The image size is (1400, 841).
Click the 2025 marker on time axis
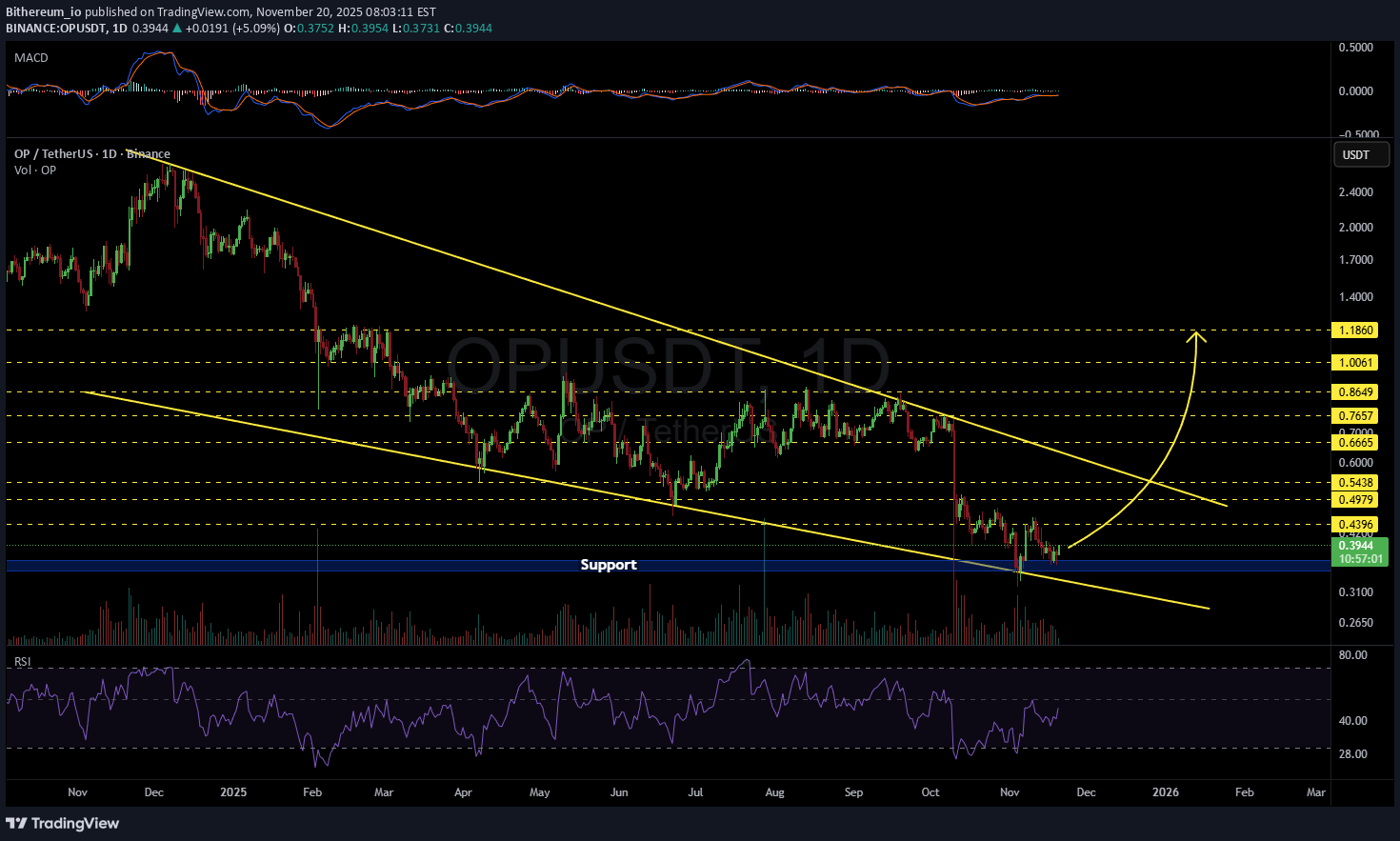[x=233, y=792]
